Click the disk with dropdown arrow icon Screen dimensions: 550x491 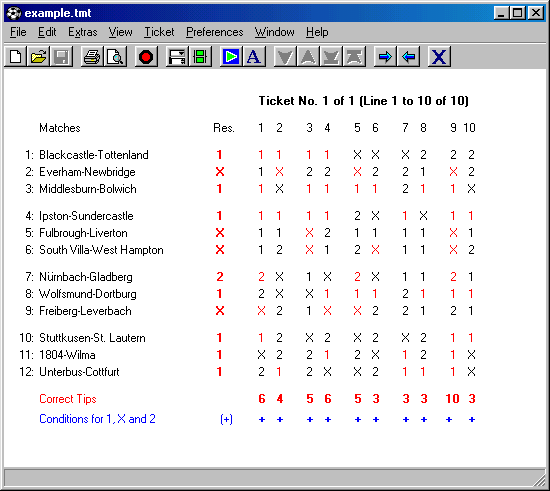[x=177, y=56]
